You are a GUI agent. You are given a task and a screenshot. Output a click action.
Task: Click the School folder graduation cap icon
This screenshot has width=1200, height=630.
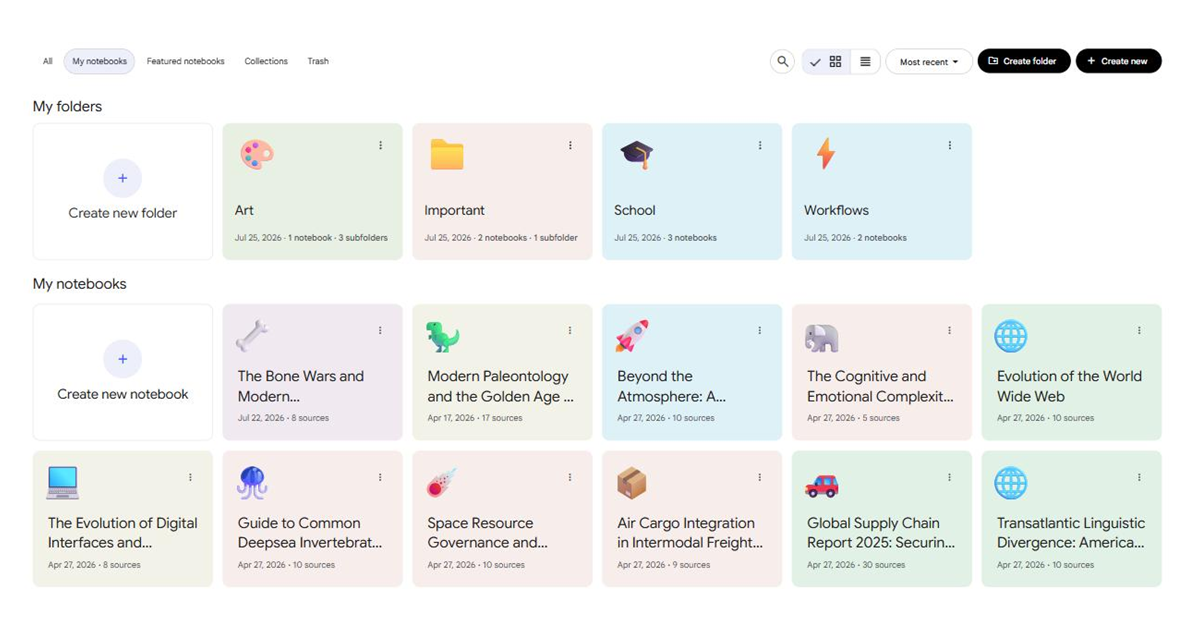click(636, 154)
